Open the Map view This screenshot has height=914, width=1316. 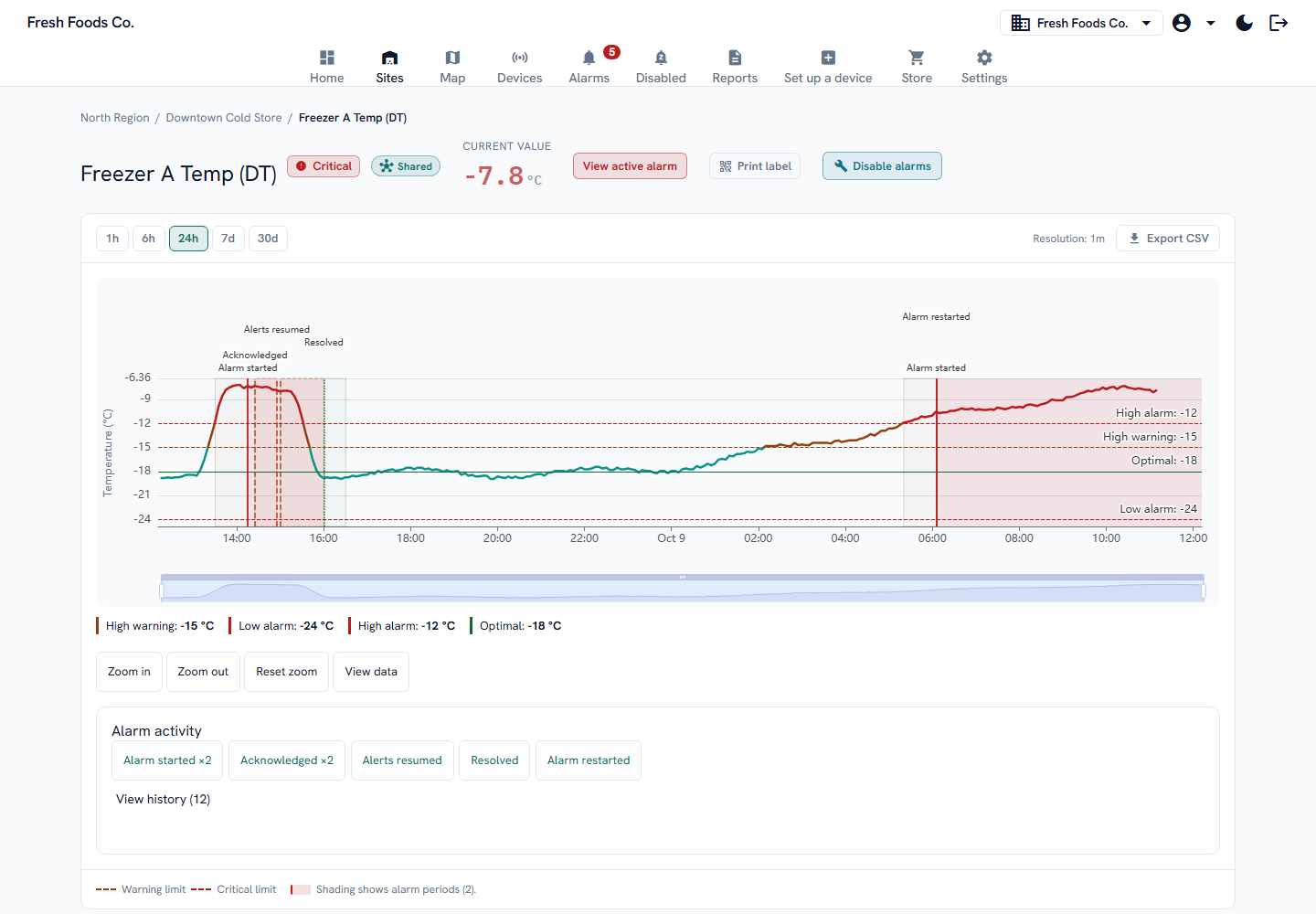click(452, 67)
